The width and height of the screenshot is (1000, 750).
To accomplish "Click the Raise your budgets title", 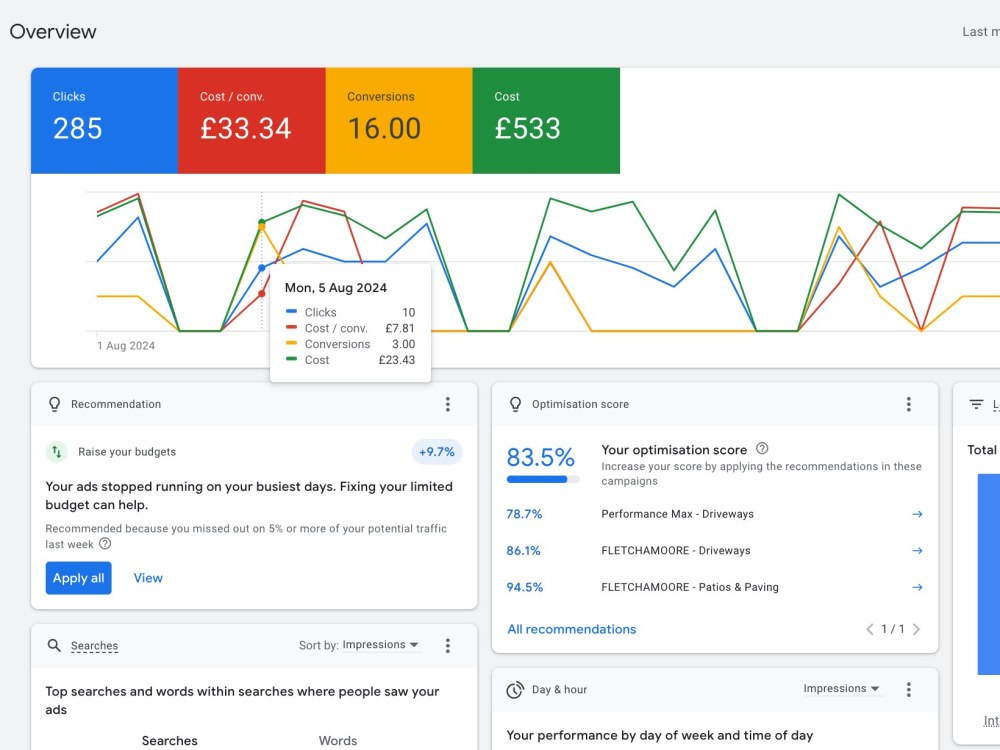I will 127,452.
